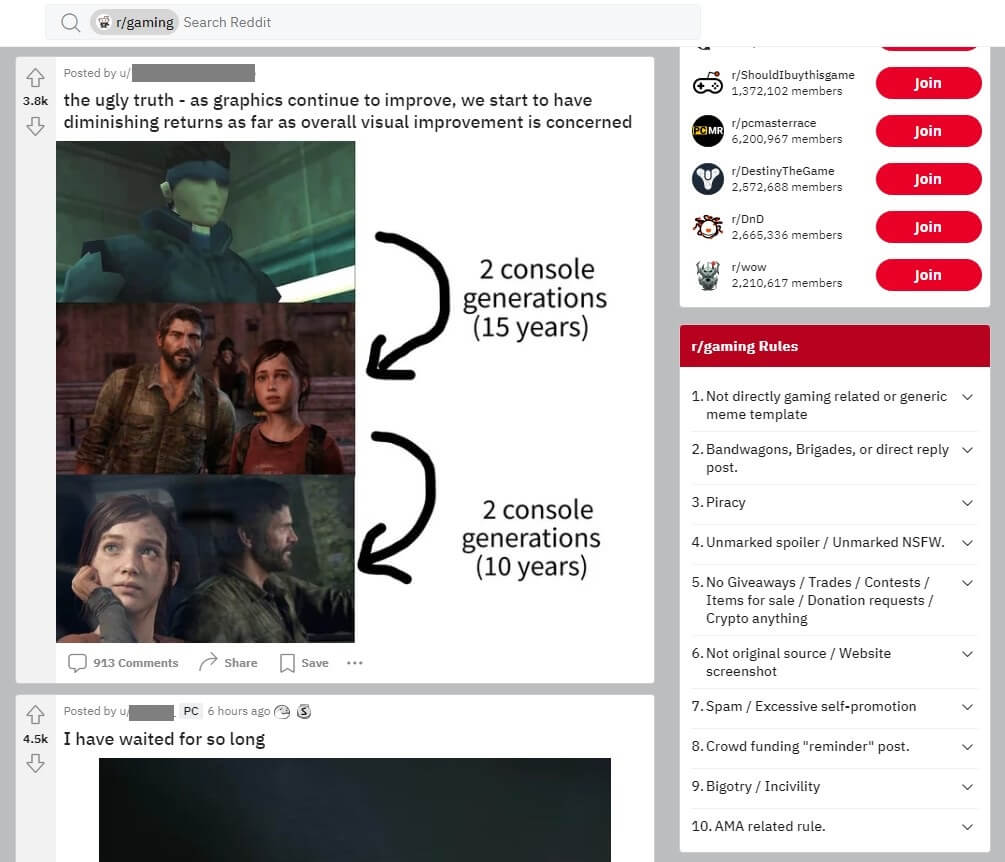Click the r/DestinyTheGame emblem icon
1005x862 pixels.
coord(708,179)
